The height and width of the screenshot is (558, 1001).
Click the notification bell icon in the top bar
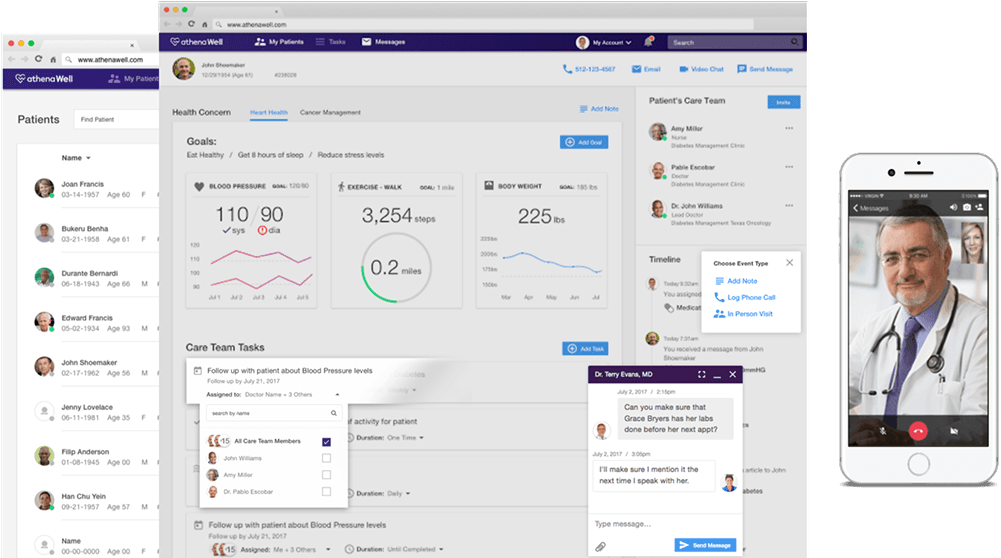coord(649,42)
